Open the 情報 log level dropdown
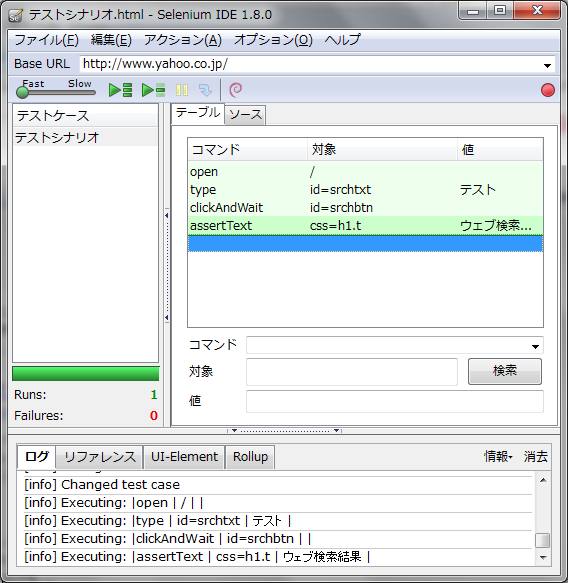Viewport: 568px width, 583px height. (x=498, y=457)
